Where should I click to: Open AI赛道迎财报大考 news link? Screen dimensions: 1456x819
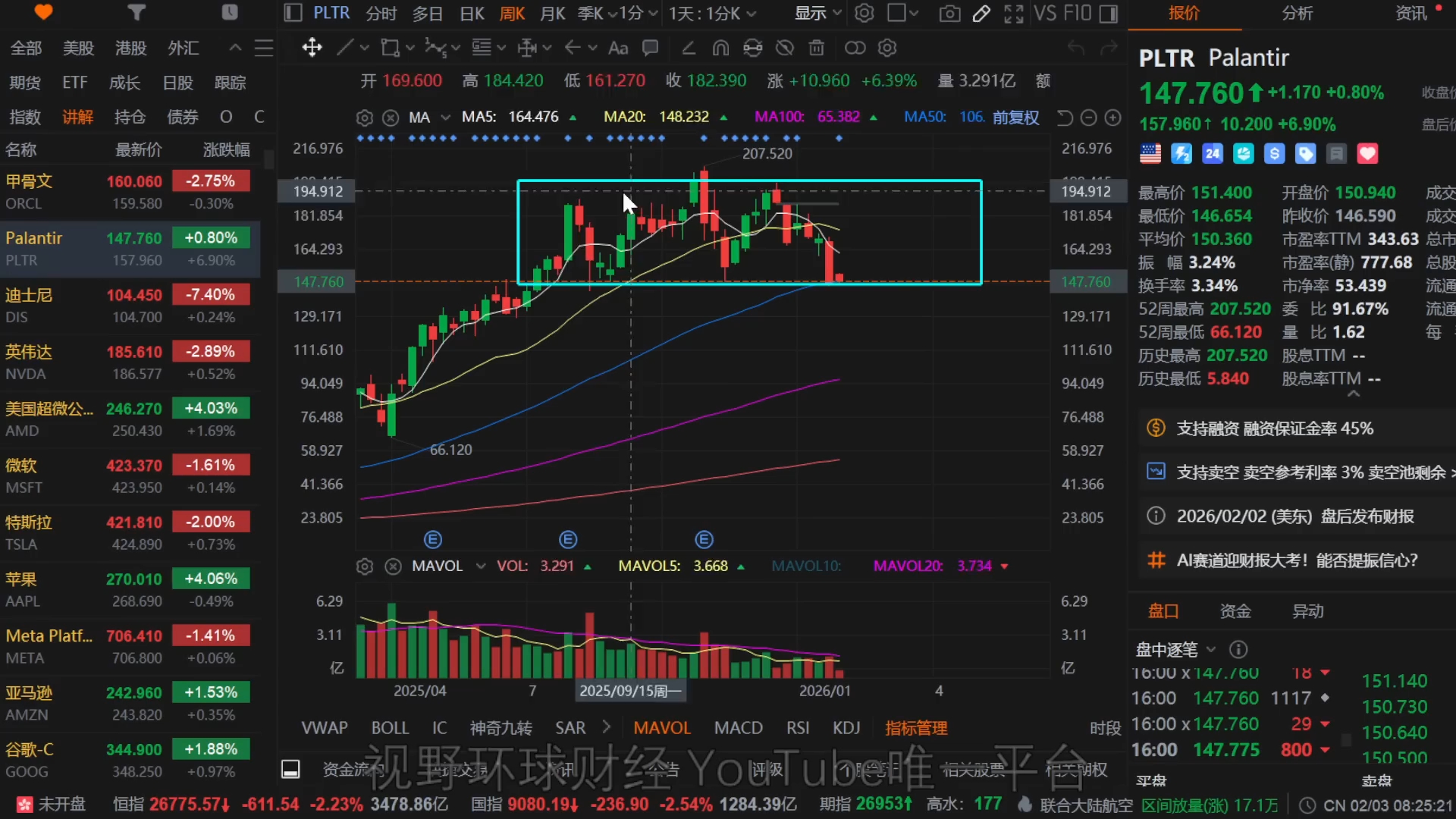pos(1297,560)
